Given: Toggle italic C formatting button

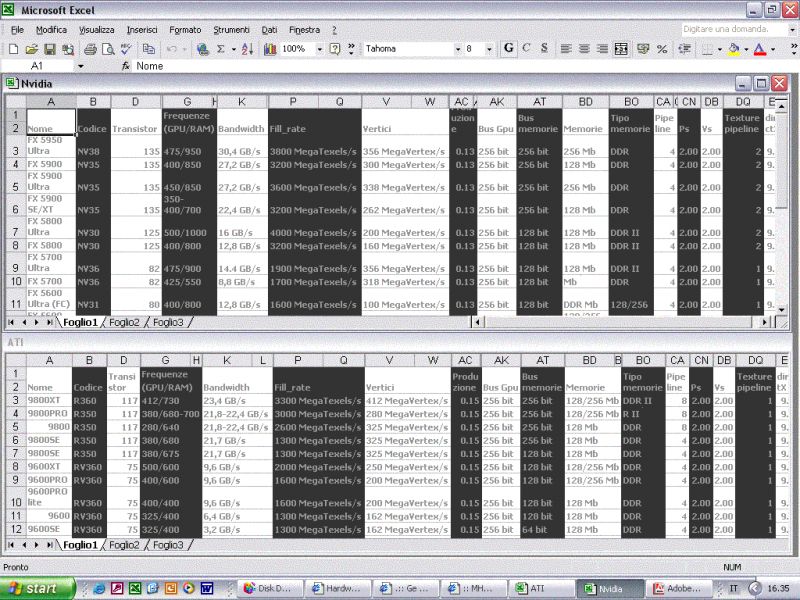Looking at the screenshot, I should point(526,48).
